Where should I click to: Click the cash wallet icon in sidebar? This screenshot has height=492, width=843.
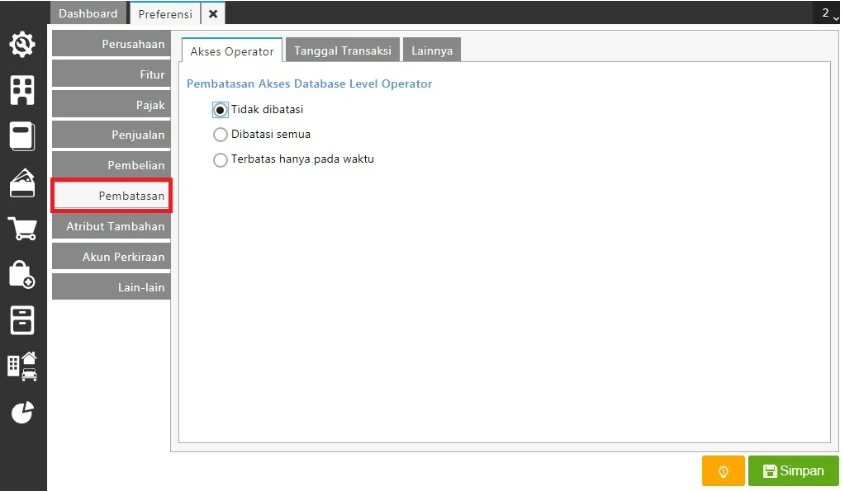click(22, 182)
